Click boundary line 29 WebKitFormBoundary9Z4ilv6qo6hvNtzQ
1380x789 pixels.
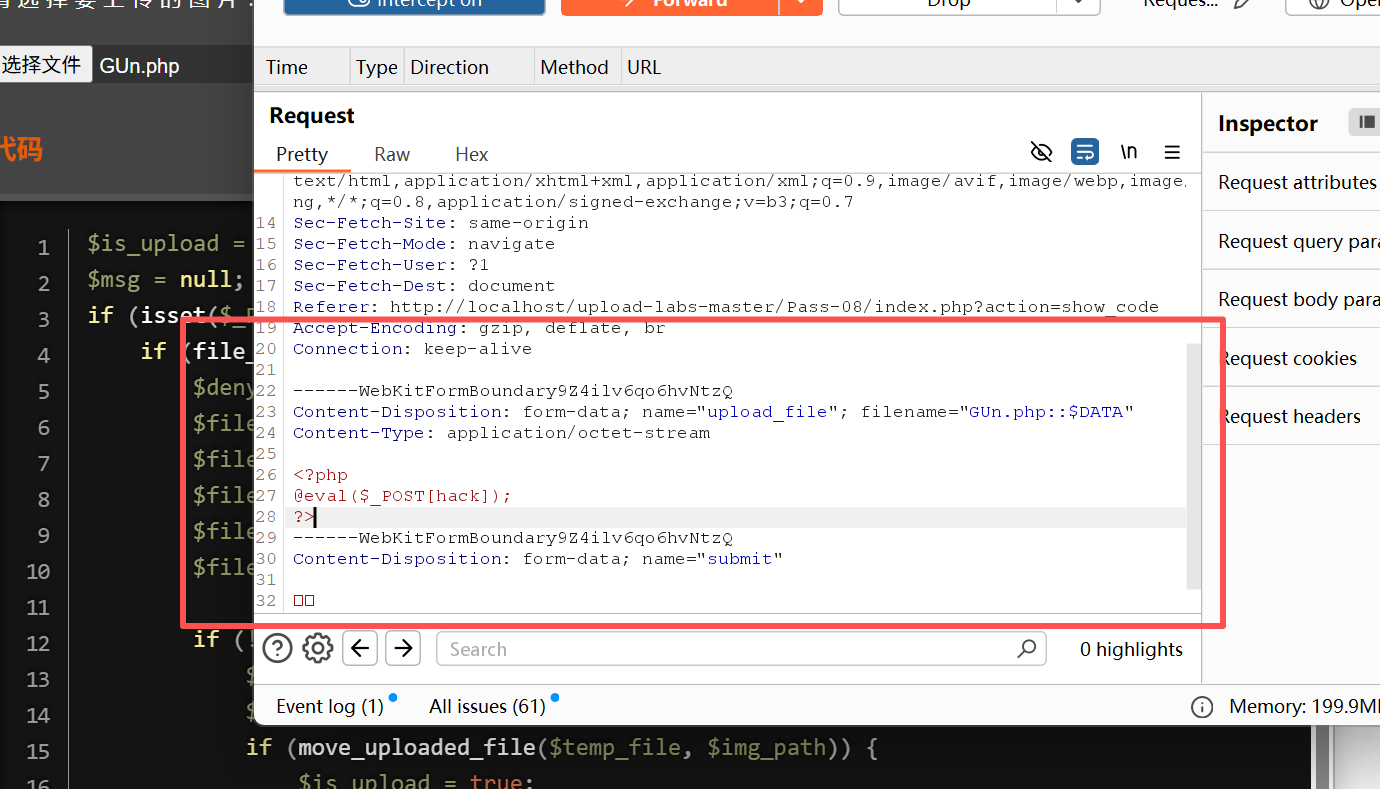(x=513, y=538)
